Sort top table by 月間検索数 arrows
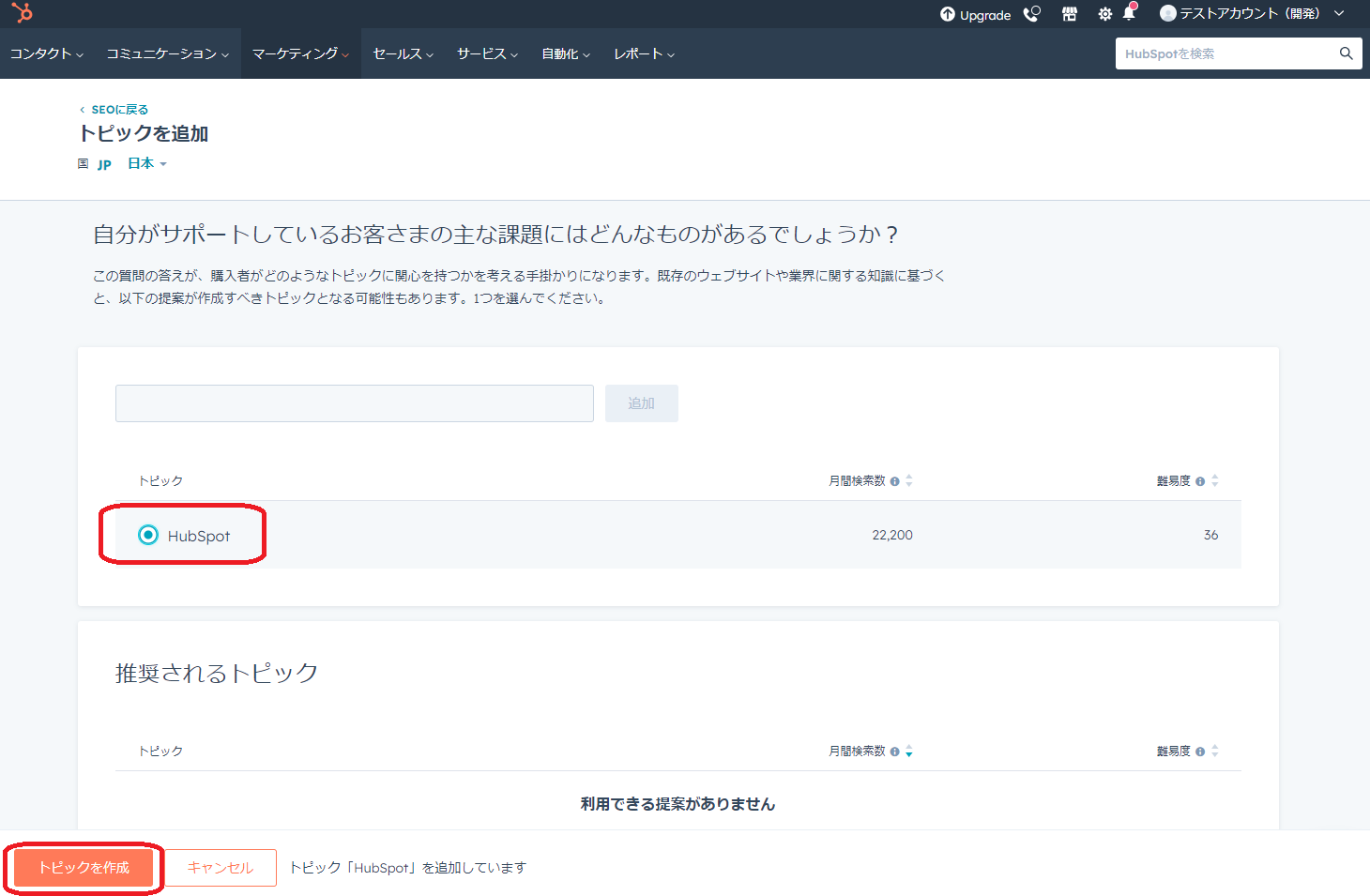 (x=909, y=480)
